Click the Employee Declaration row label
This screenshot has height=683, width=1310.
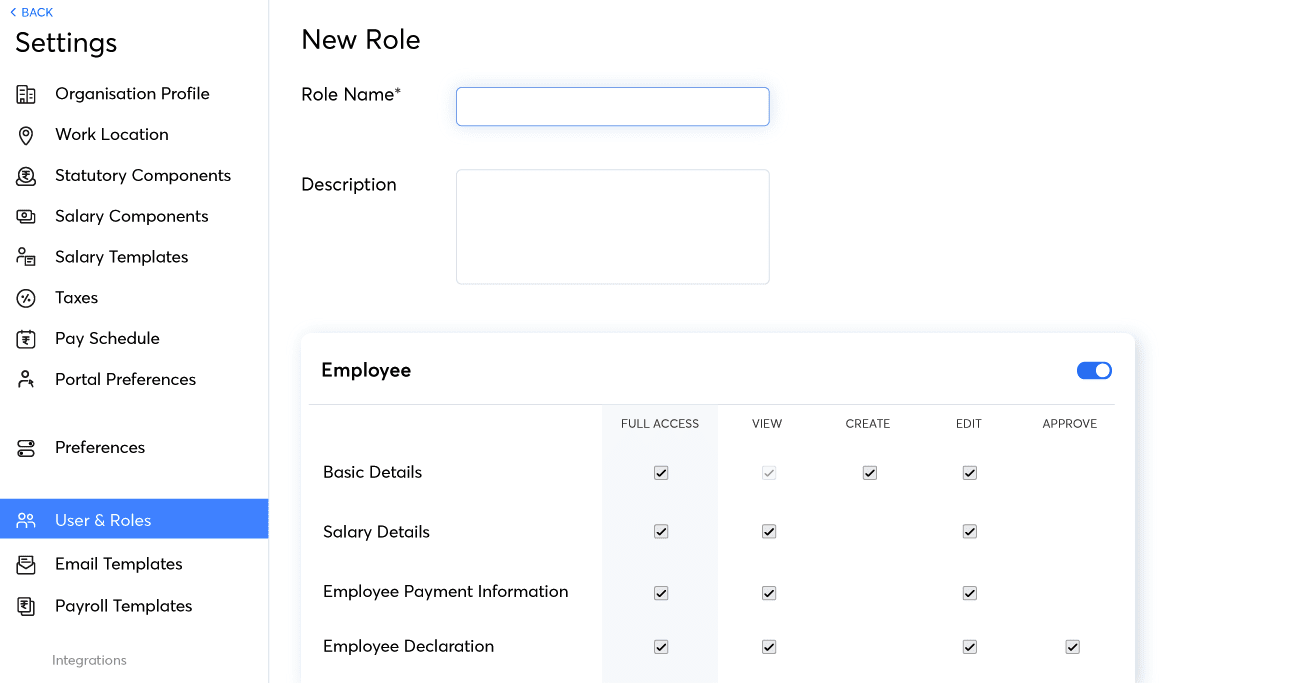click(x=408, y=647)
